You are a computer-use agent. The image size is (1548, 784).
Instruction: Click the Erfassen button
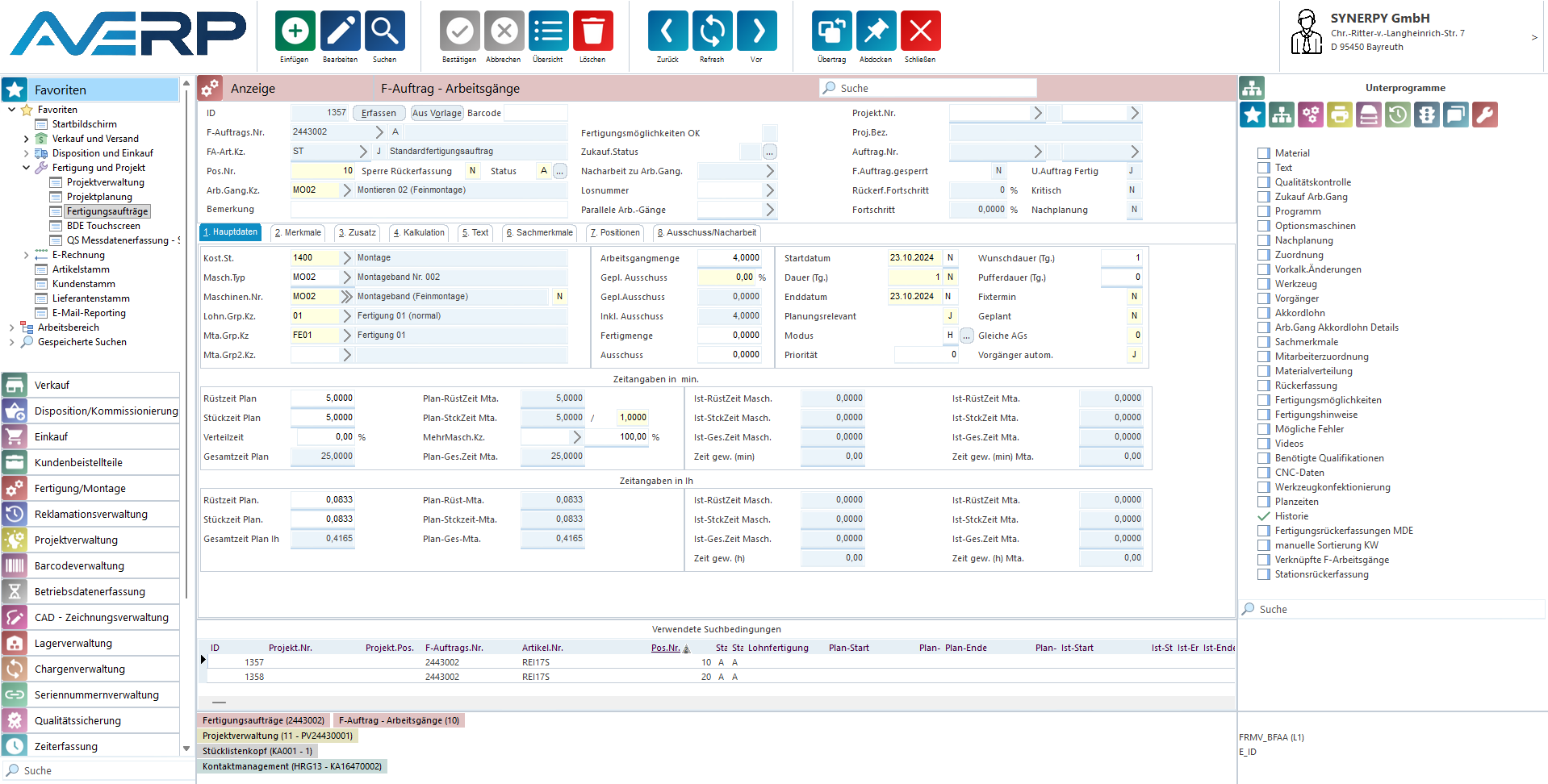(379, 113)
